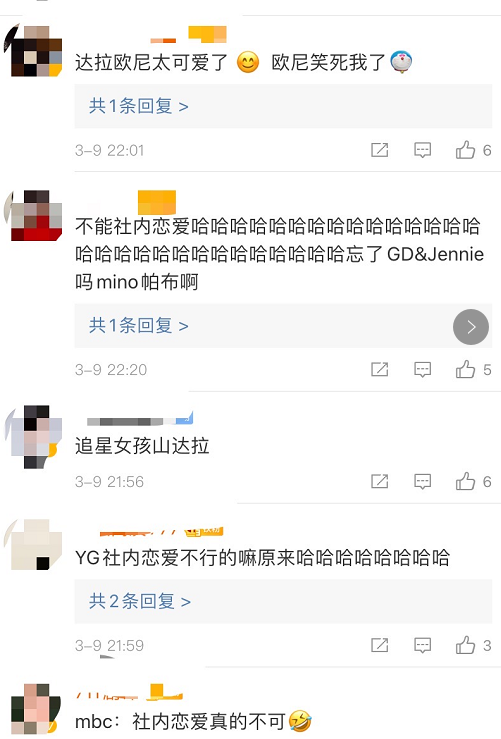Viewport: 501px width, 739px height.
Task: Open the avatar of the 达拉欧尼 commenter
Action: [33, 50]
